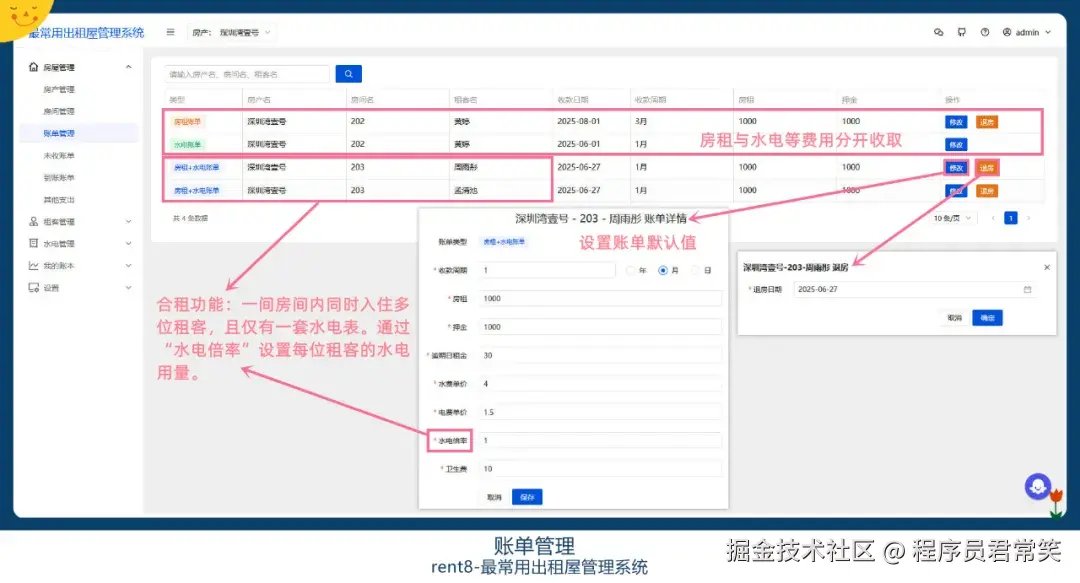Click the 确定 button in checkout dialog

[x=986, y=317]
